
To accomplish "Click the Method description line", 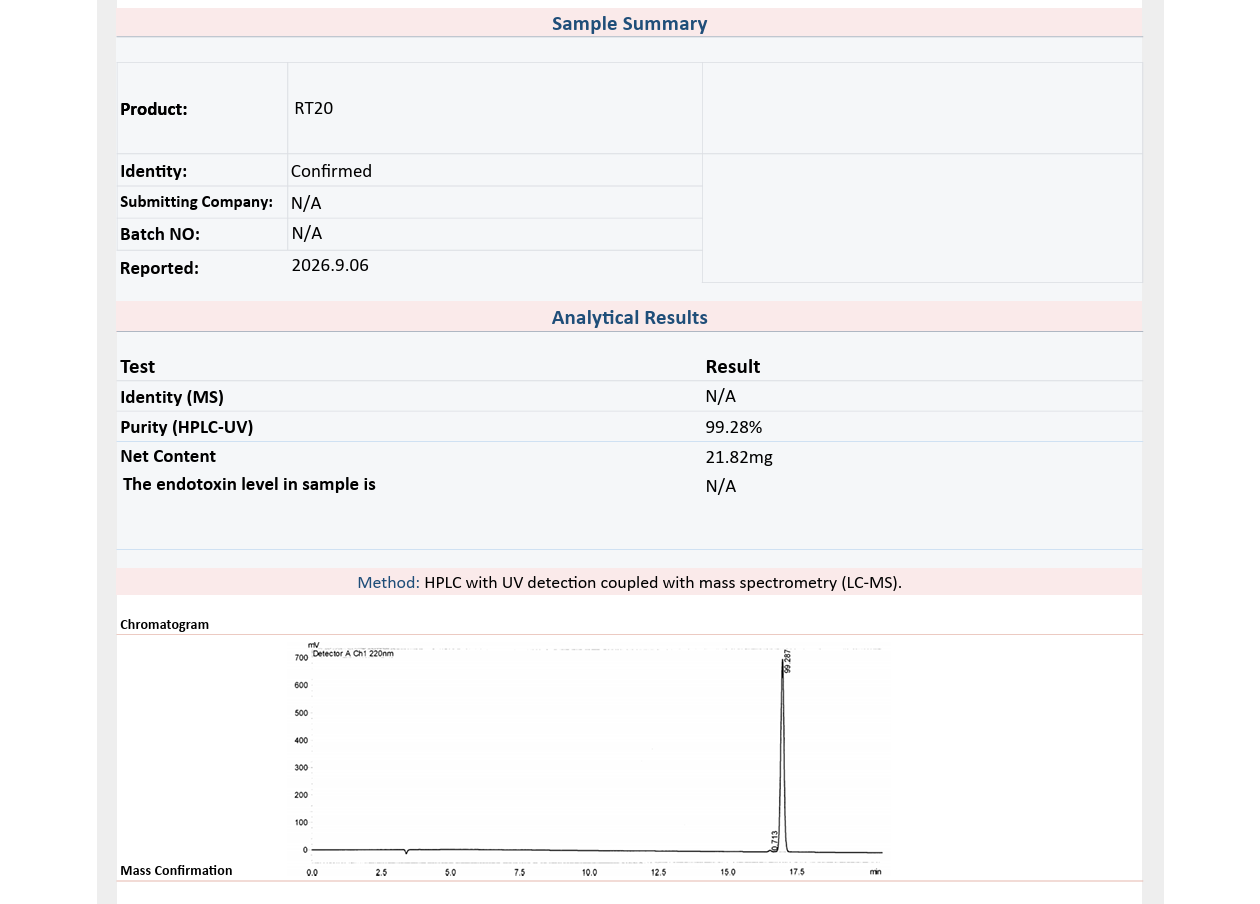I will click(x=629, y=582).
